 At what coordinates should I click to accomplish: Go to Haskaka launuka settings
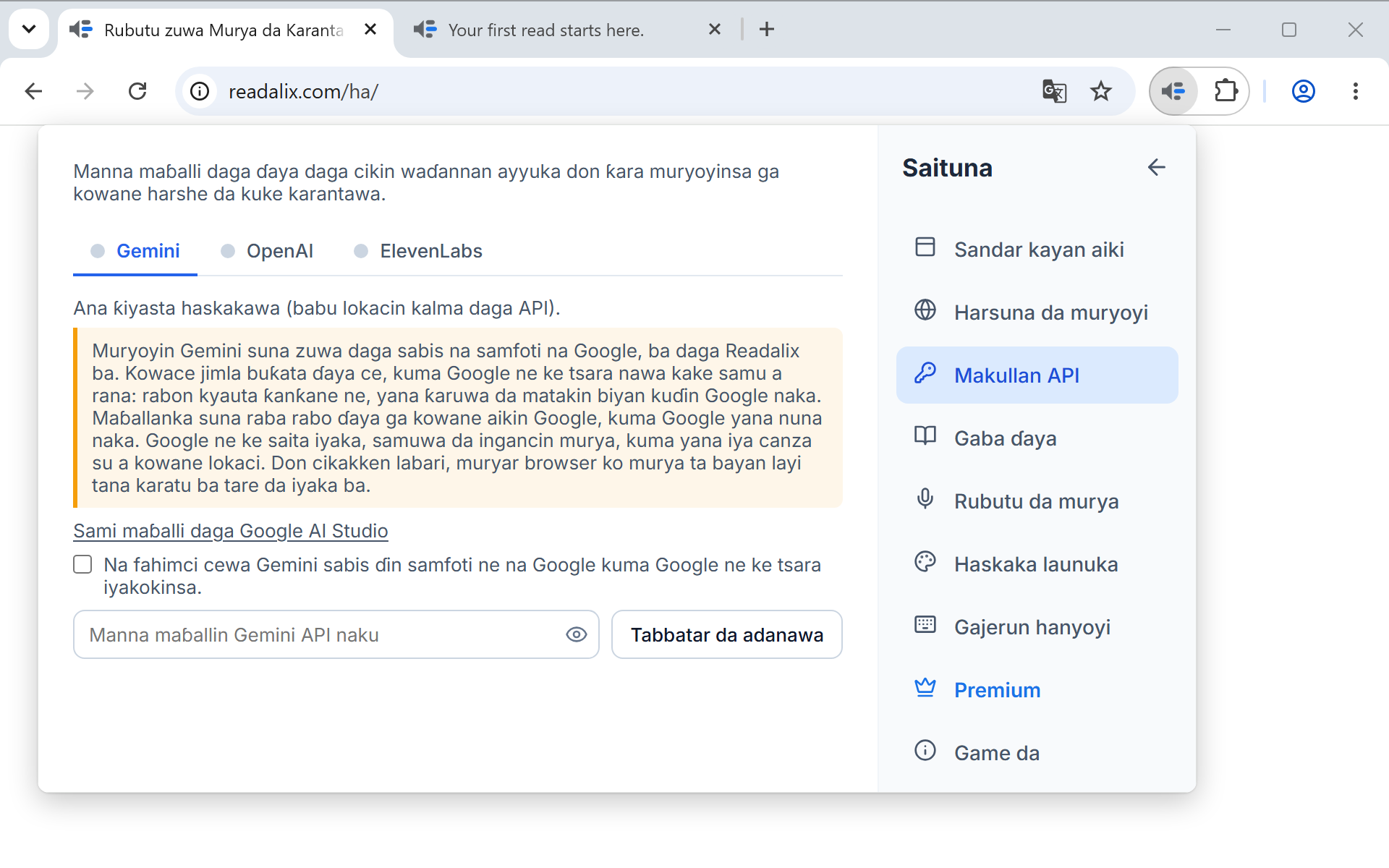coord(1037,564)
